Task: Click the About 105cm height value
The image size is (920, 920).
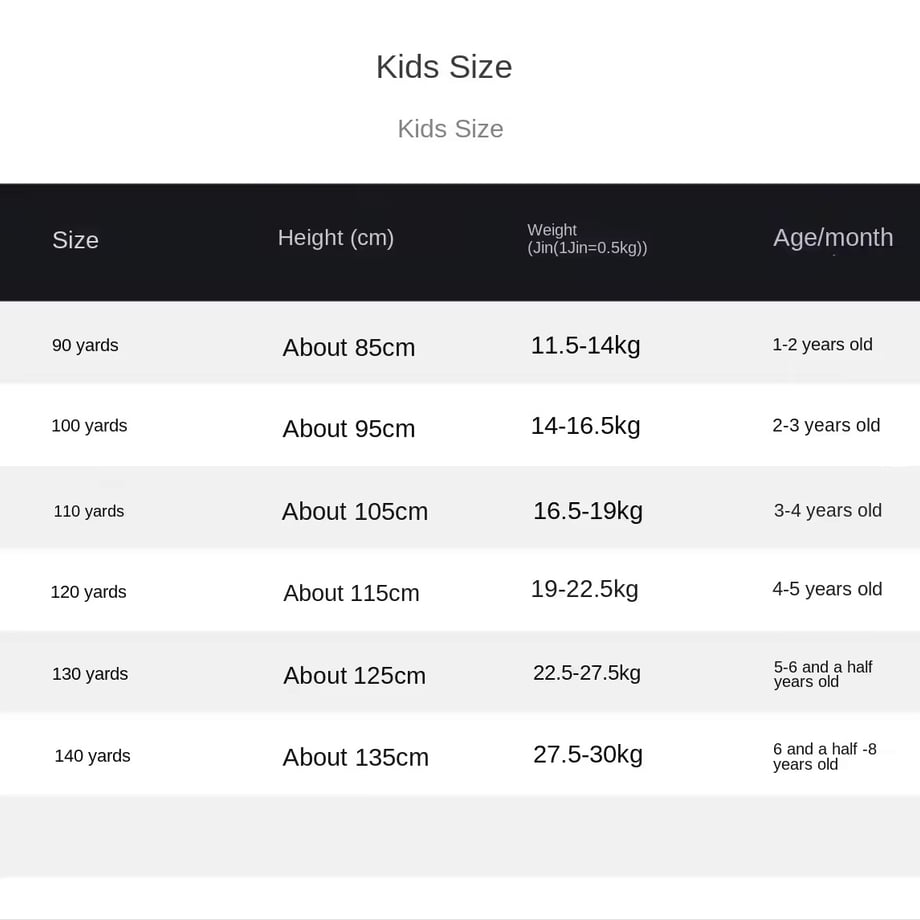Action: [355, 512]
